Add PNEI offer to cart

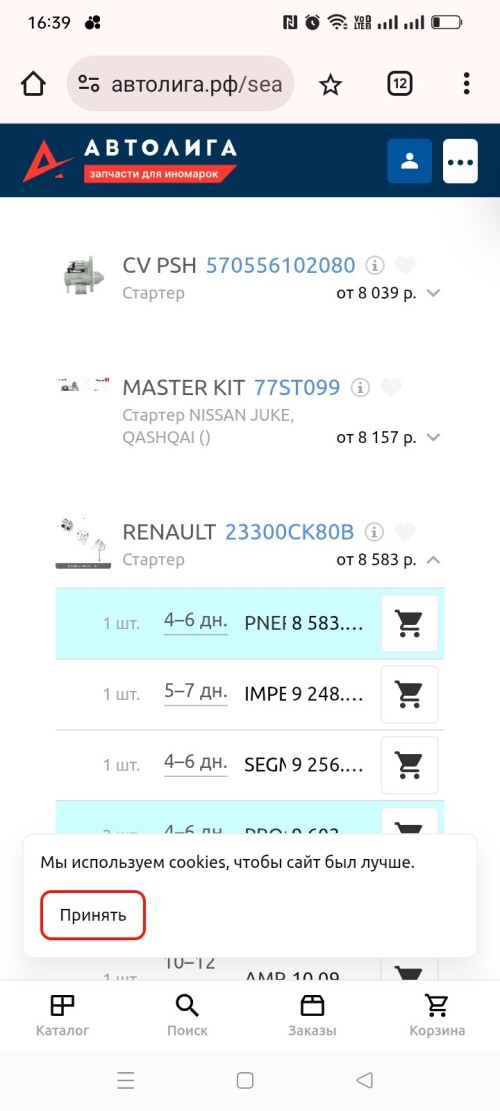click(409, 624)
